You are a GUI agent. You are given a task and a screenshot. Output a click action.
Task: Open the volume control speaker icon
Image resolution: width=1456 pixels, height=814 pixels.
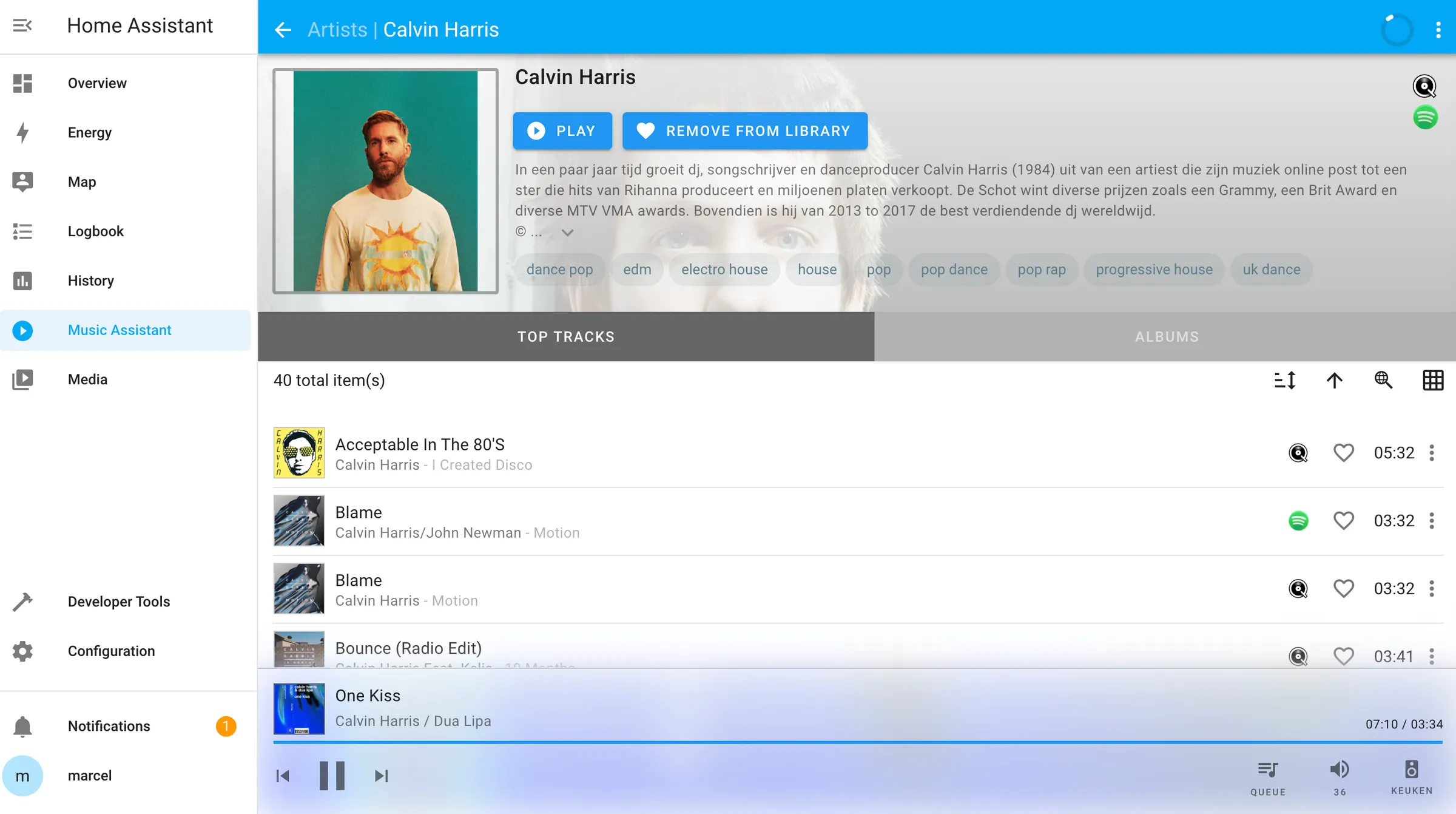point(1340,772)
